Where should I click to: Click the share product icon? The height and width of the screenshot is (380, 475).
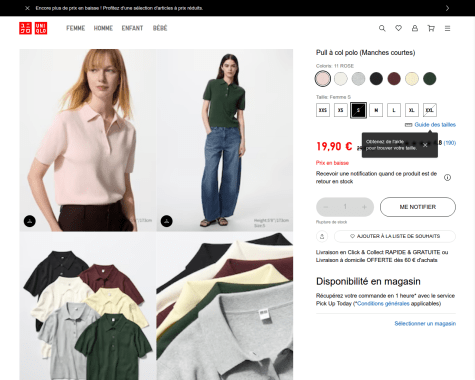tap(322, 236)
